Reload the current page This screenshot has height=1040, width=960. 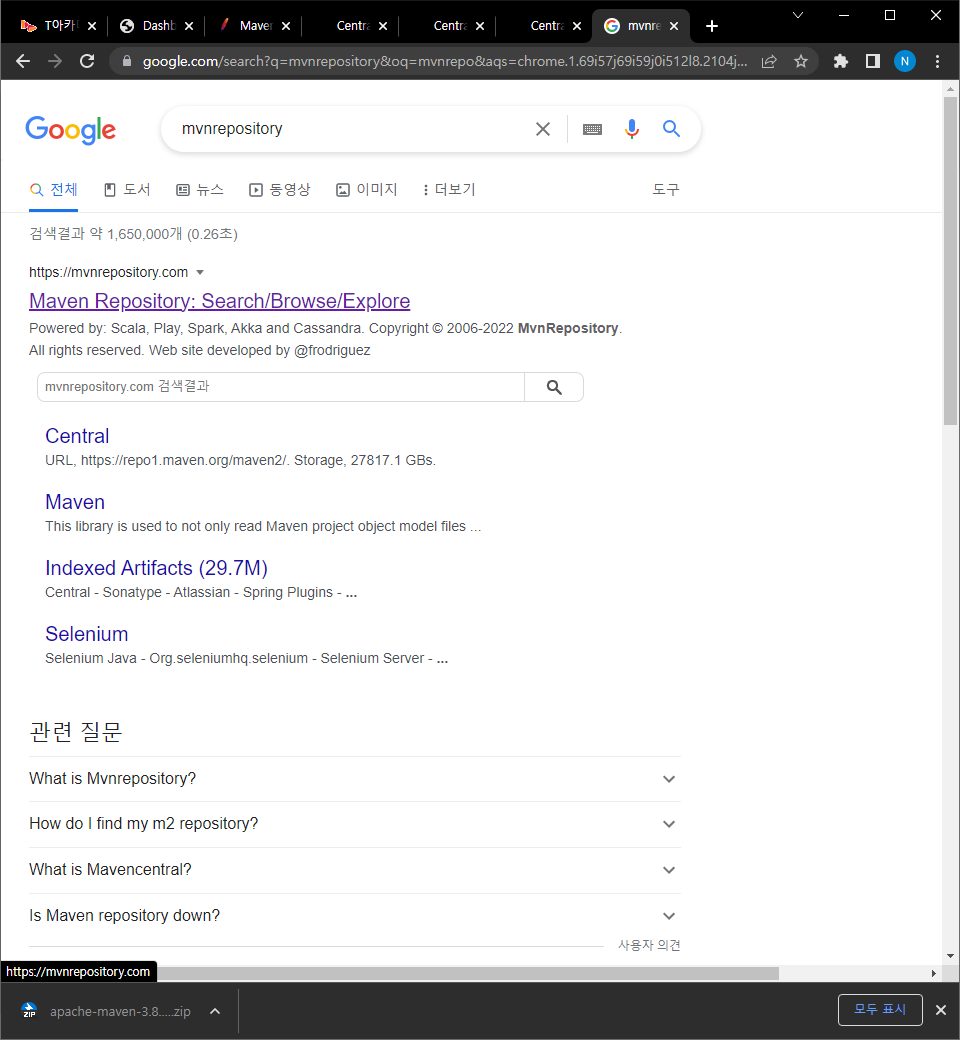87,61
